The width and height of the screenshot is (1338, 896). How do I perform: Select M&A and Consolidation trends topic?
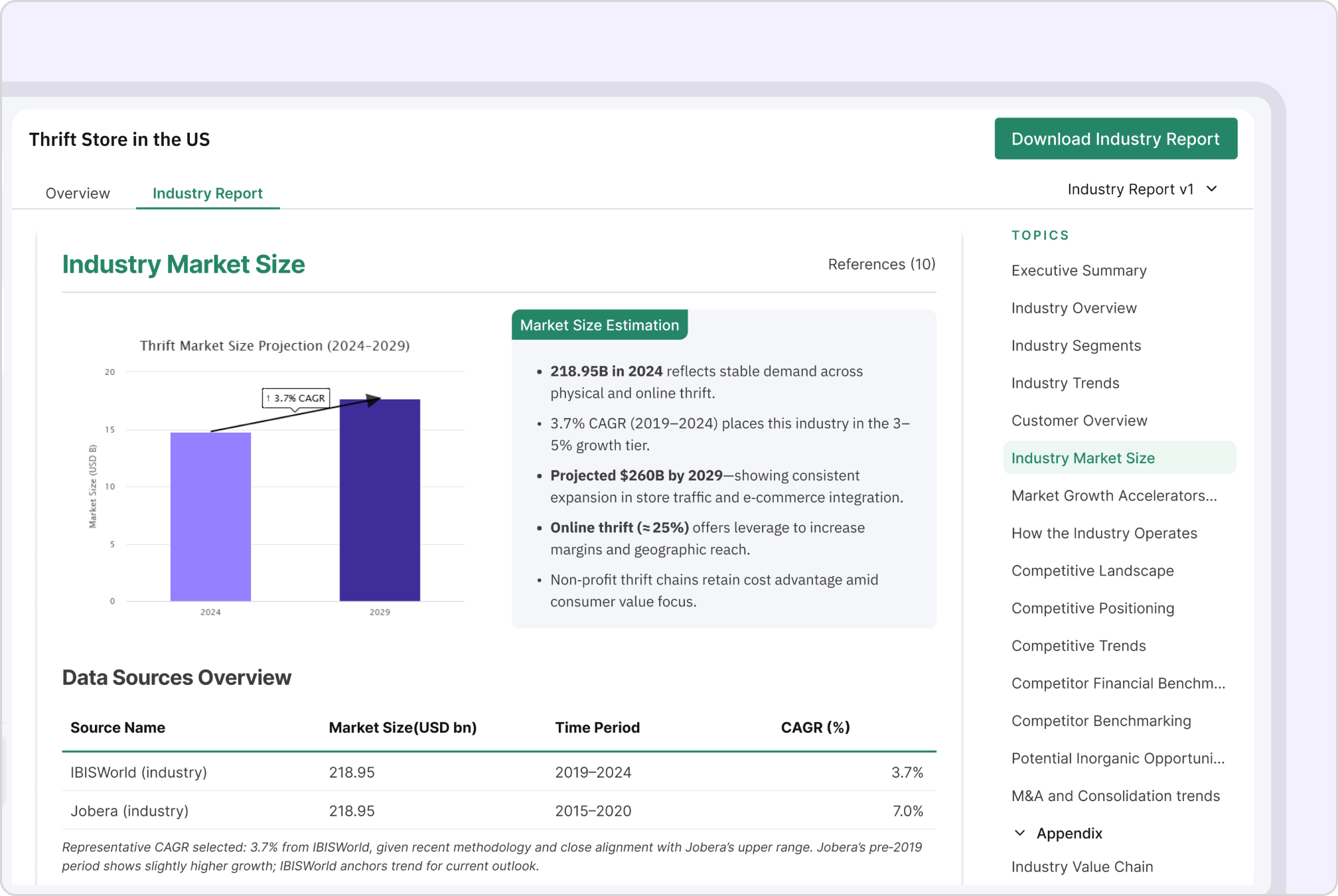tap(1115, 796)
